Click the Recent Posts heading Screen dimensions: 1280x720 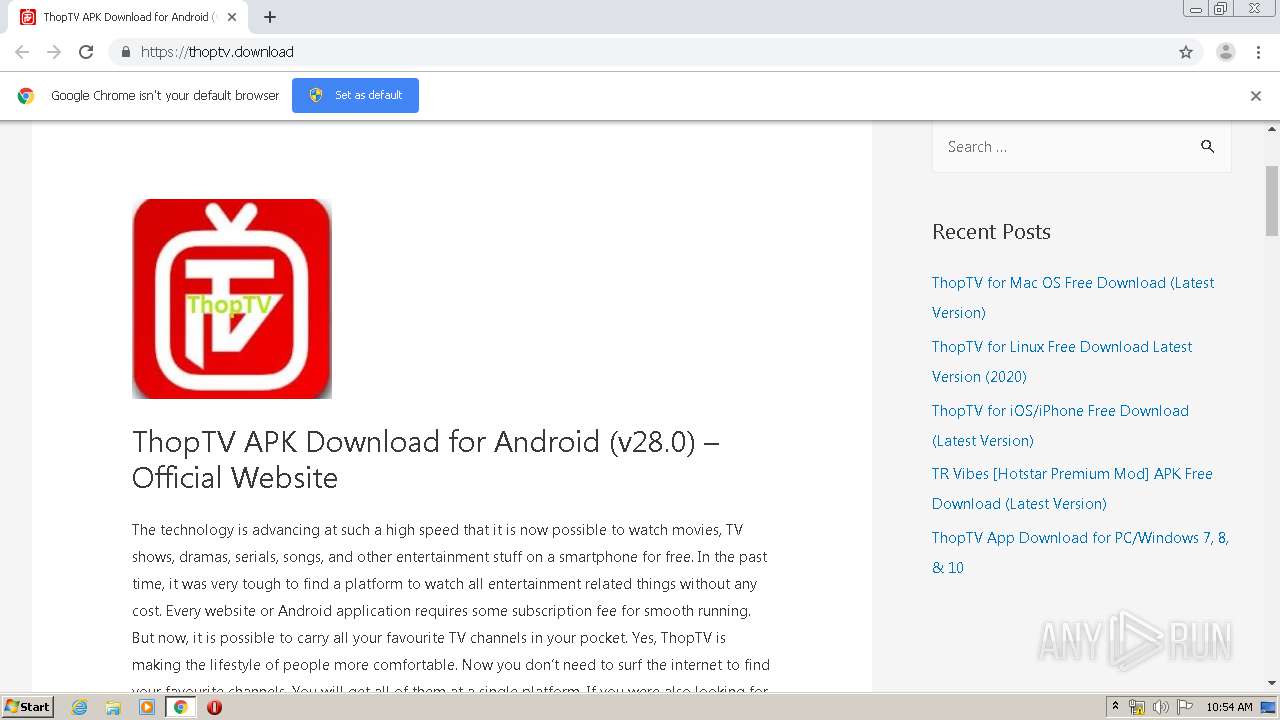pos(991,232)
